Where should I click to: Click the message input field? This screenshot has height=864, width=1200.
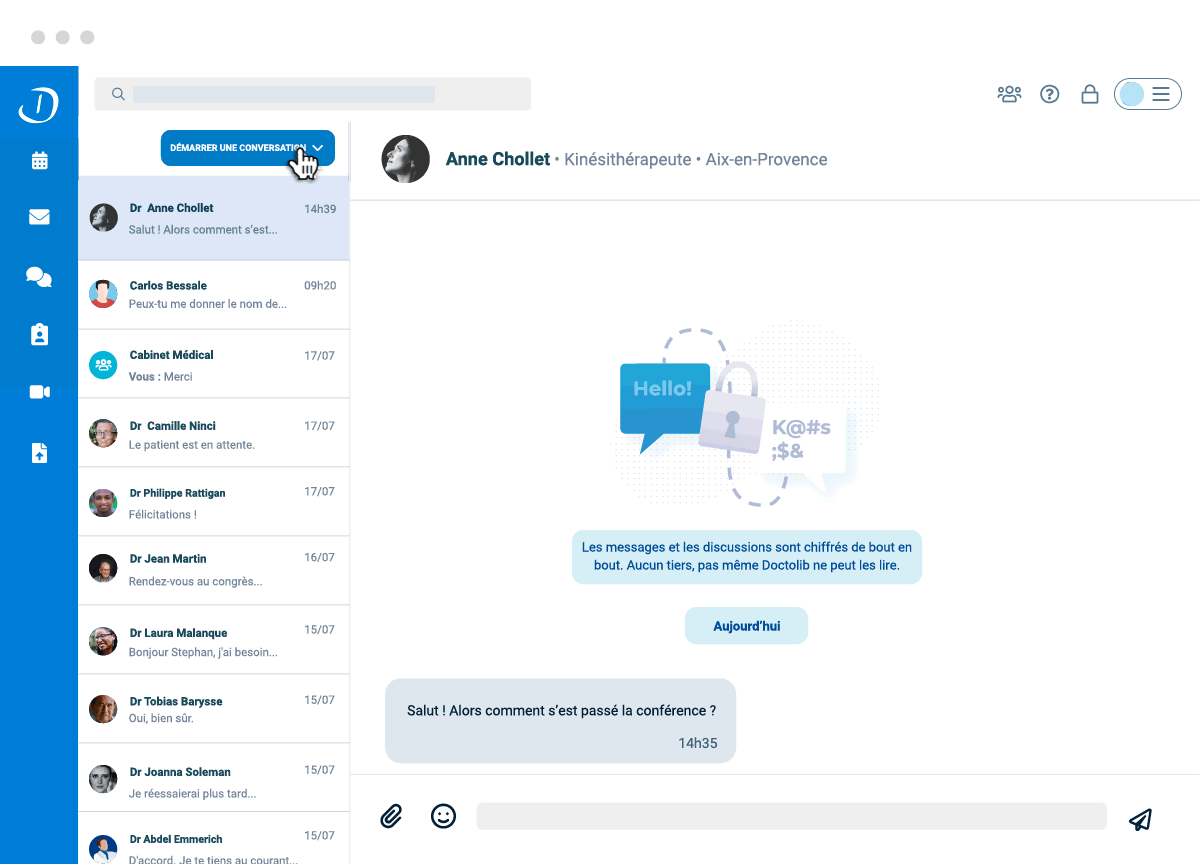point(790,816)
